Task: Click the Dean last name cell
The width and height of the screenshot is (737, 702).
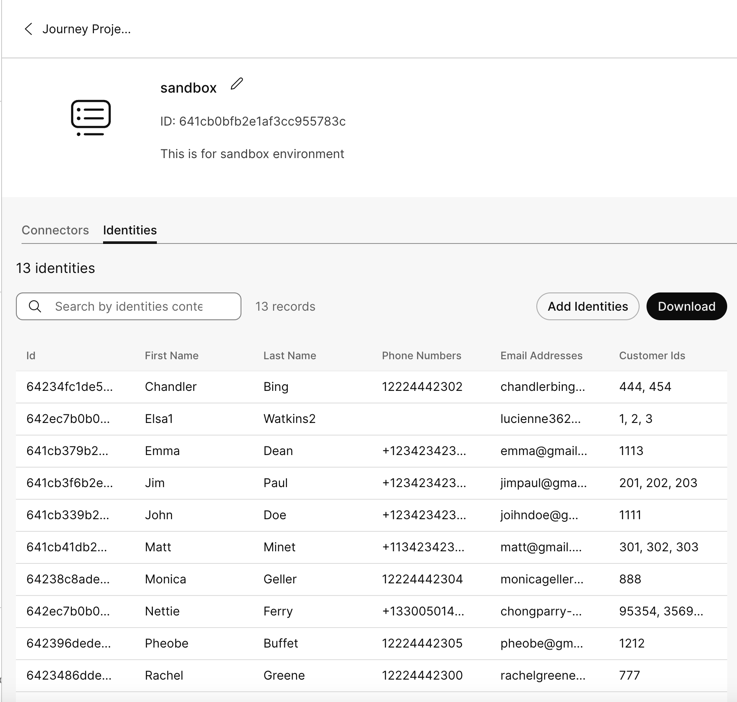Action: click(x=278, y=451)
